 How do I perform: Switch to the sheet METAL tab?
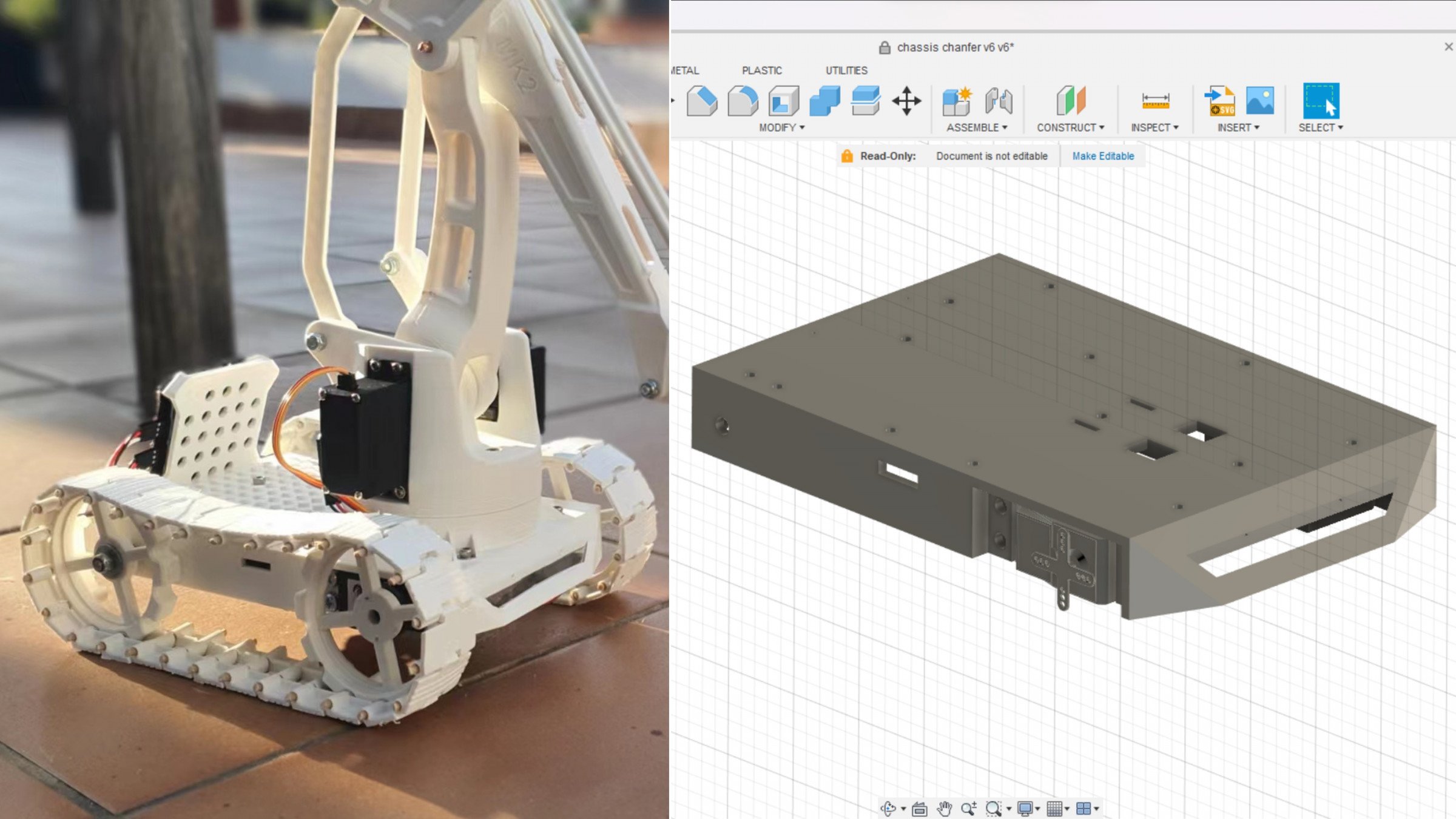point(685,70)
